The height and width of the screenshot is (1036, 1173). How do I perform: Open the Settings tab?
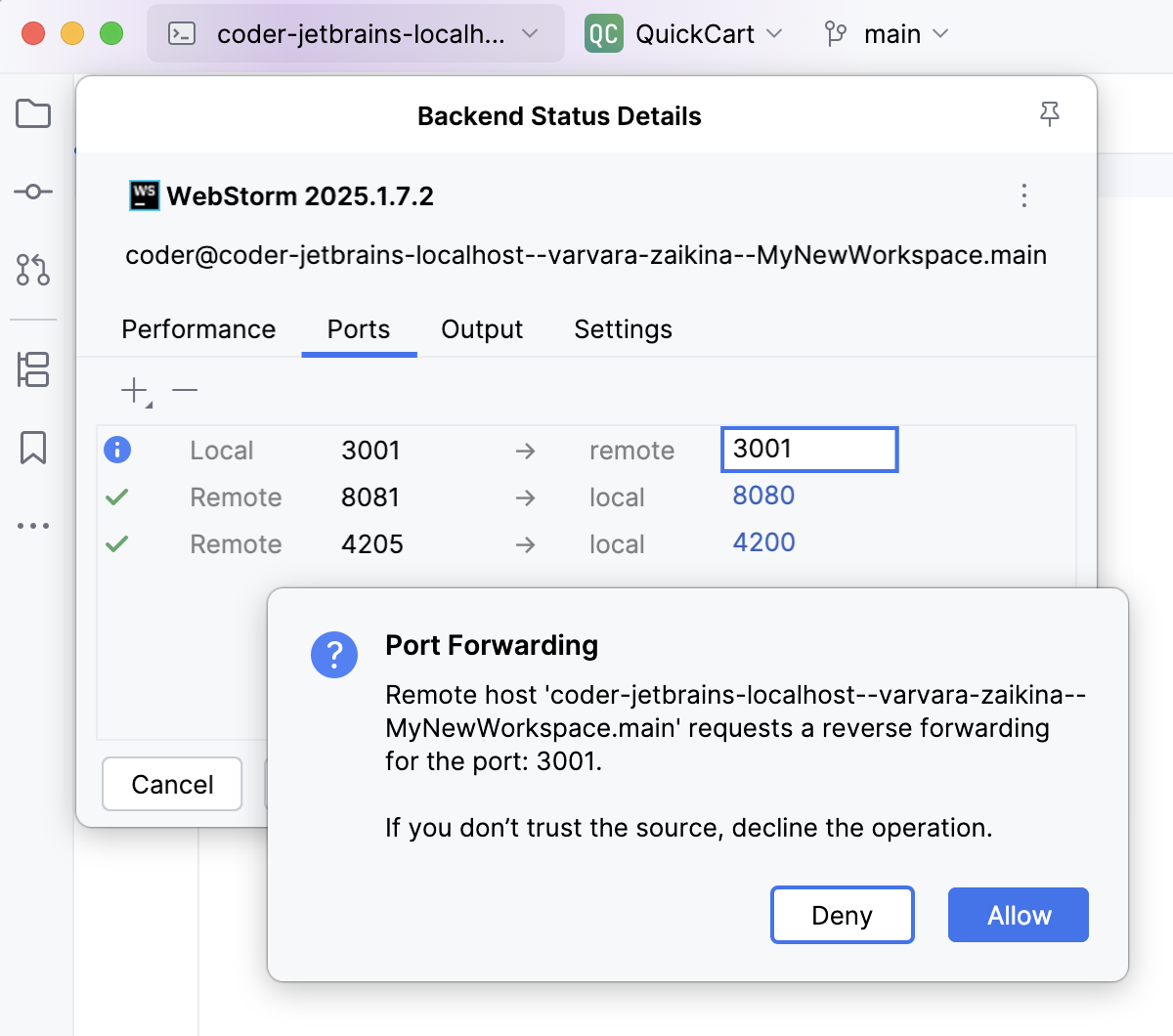point(623,329)
